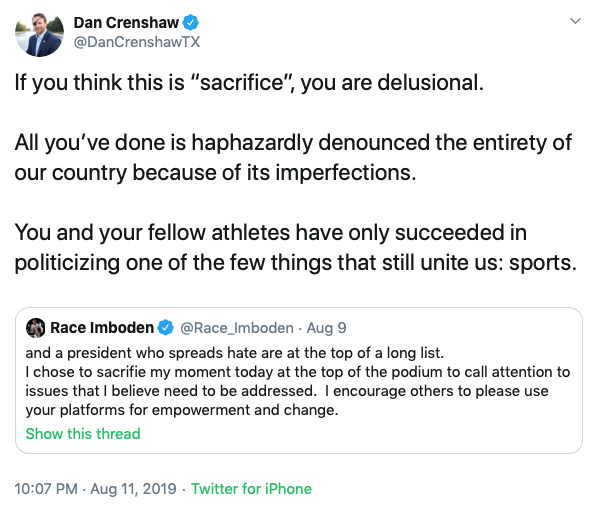Viewport: 598px width, 511px height.
Task: Click the paragraph about denouncing our country
Action: pos(293,157)
